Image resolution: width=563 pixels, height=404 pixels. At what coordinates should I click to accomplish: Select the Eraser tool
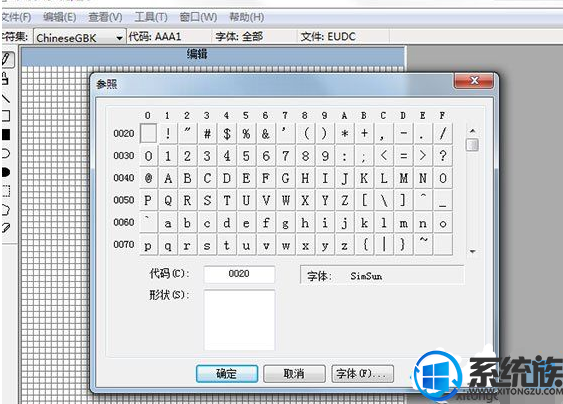pos(6,228)
